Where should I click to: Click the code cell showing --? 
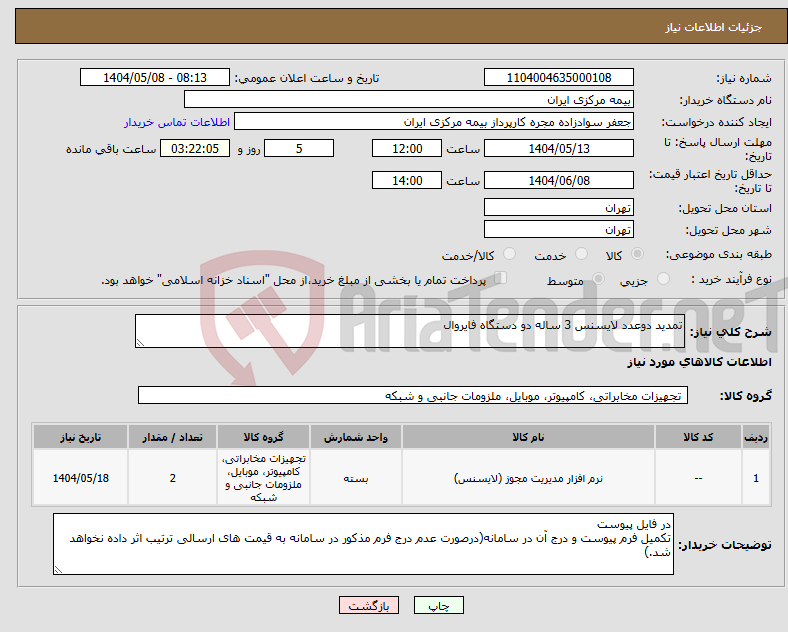(x=698, y=477)
